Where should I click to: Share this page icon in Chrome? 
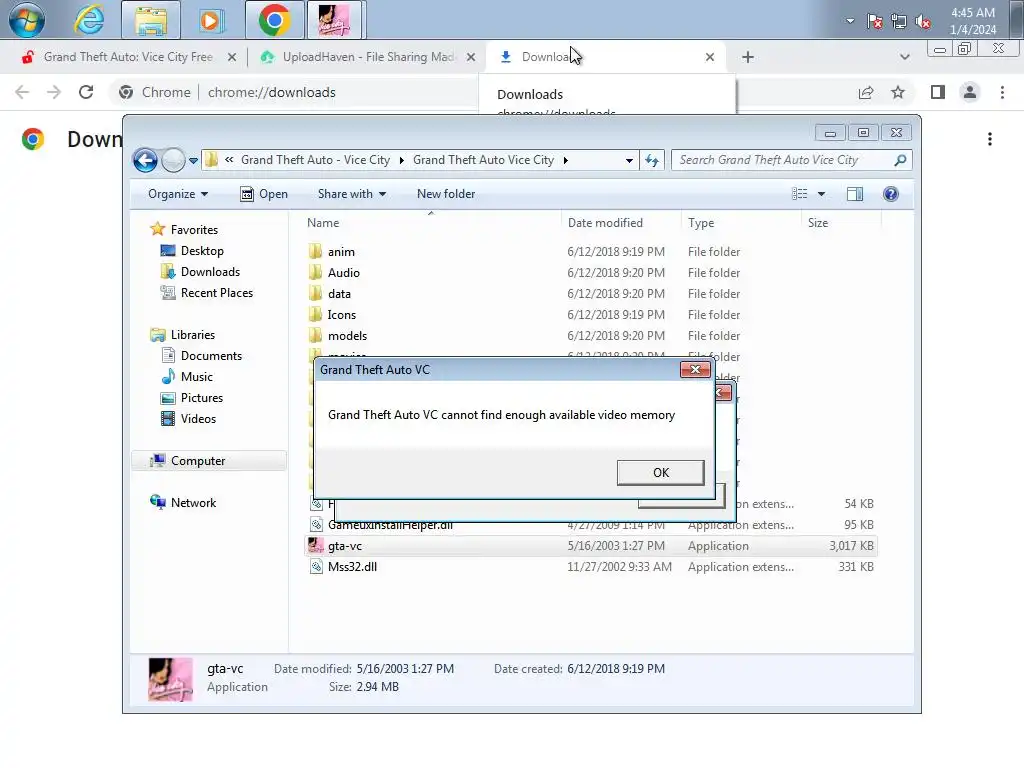click(x=866, y=92)
